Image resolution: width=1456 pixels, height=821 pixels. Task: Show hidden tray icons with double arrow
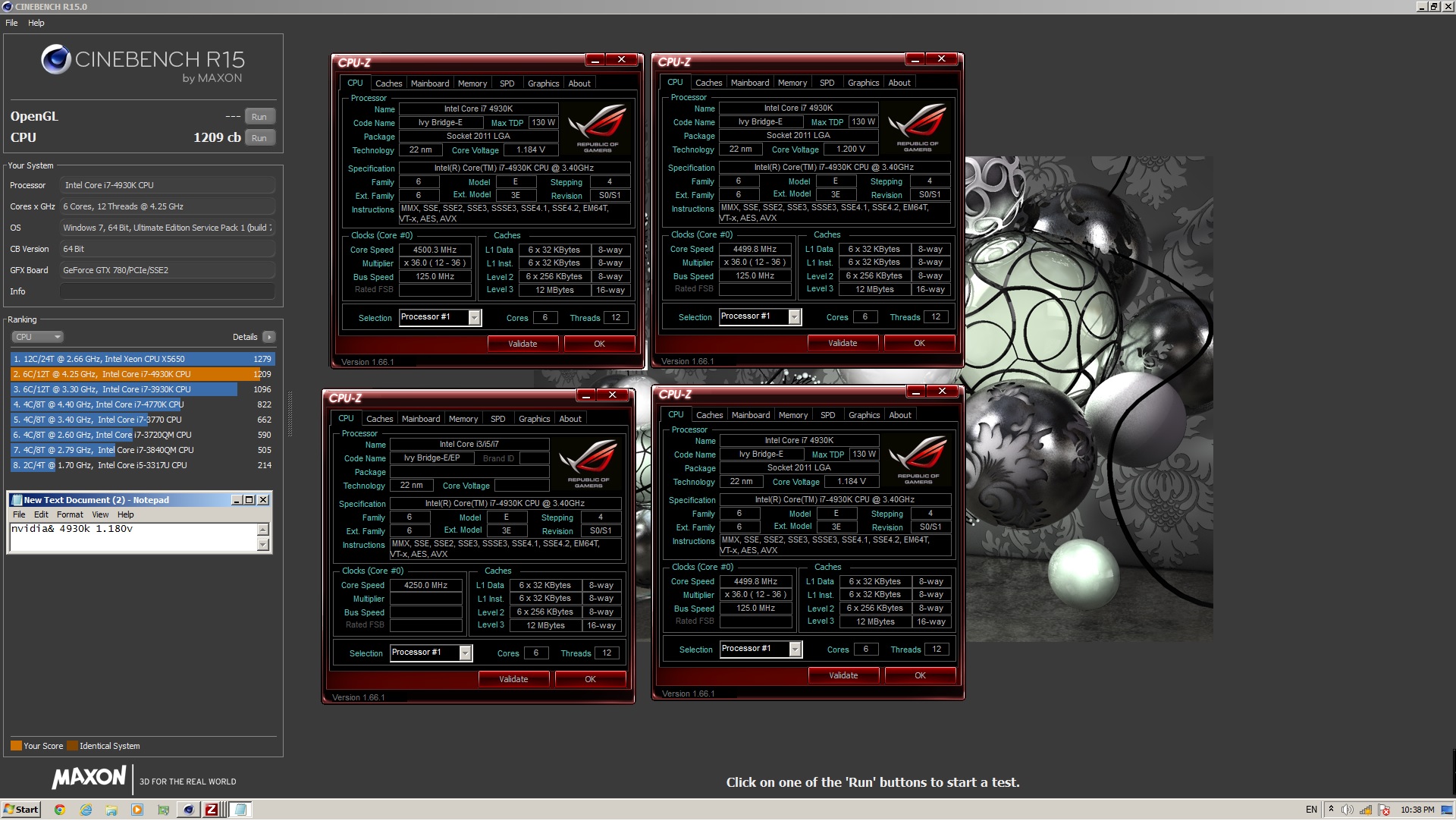click(x=1331, y=810)
